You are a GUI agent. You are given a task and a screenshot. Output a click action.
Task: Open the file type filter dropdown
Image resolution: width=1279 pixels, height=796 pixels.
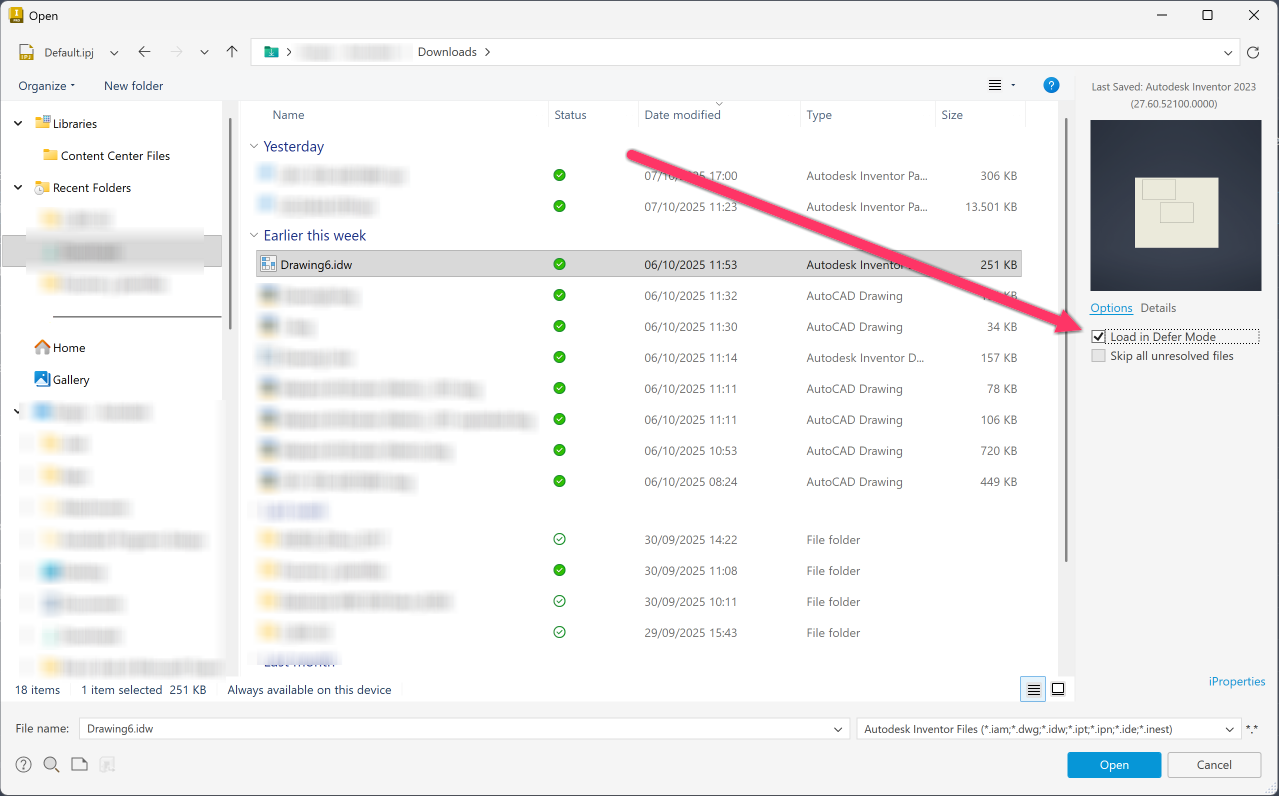(x=1230, y=730)
